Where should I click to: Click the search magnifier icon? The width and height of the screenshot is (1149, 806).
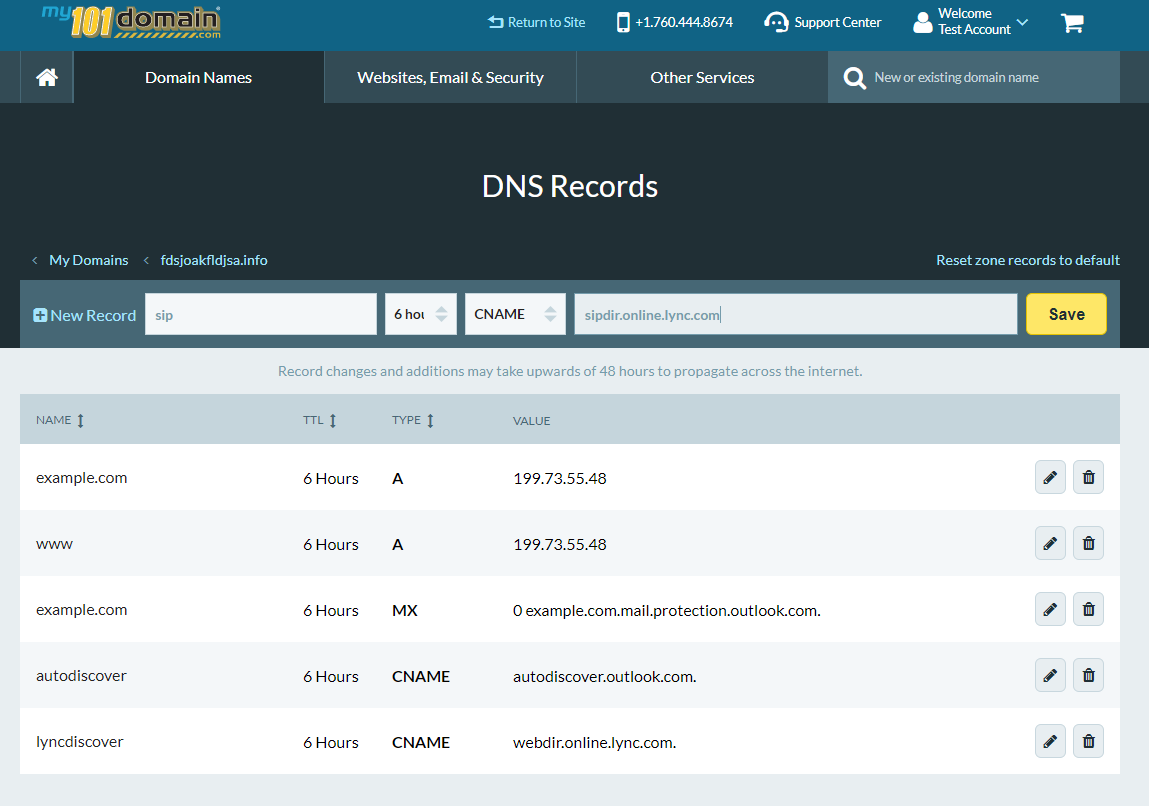[854, 78]
